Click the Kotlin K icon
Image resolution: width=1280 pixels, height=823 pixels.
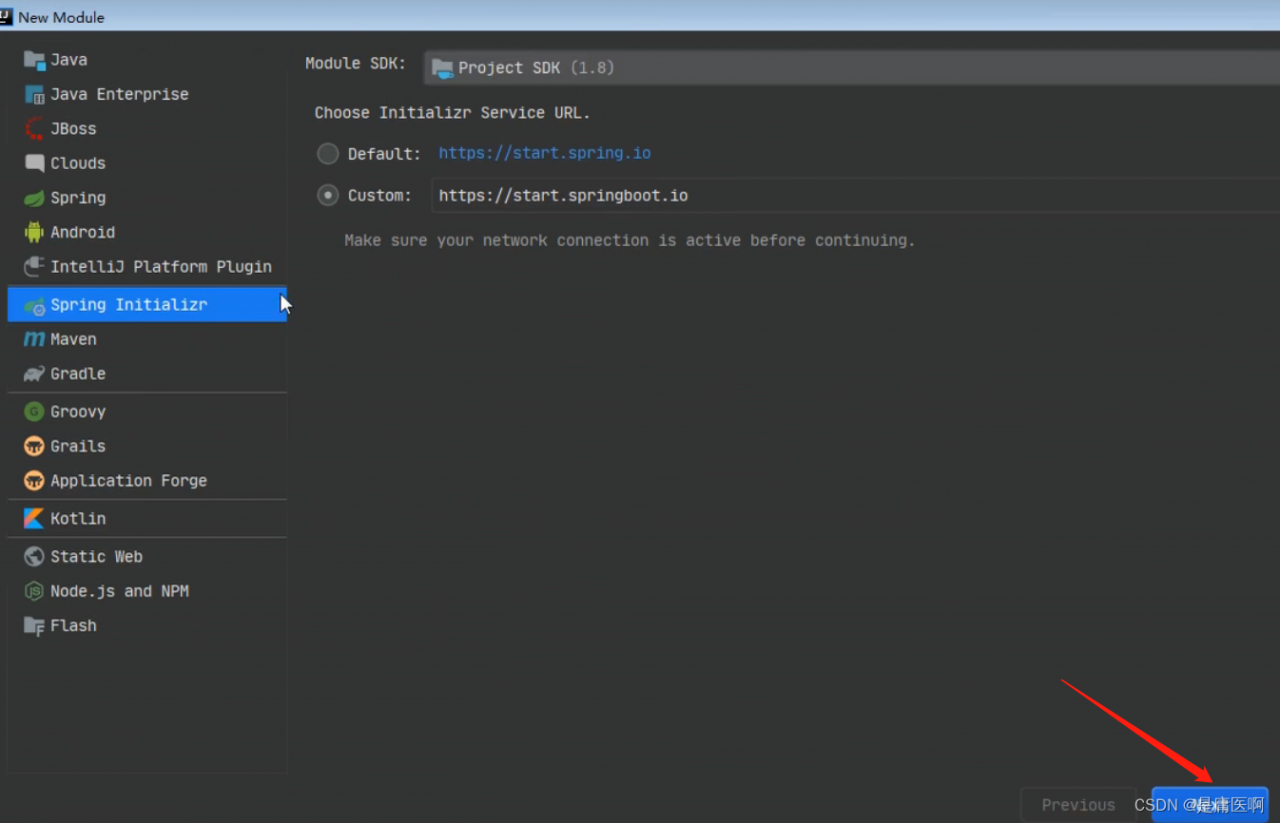click(x=34, y=519)
